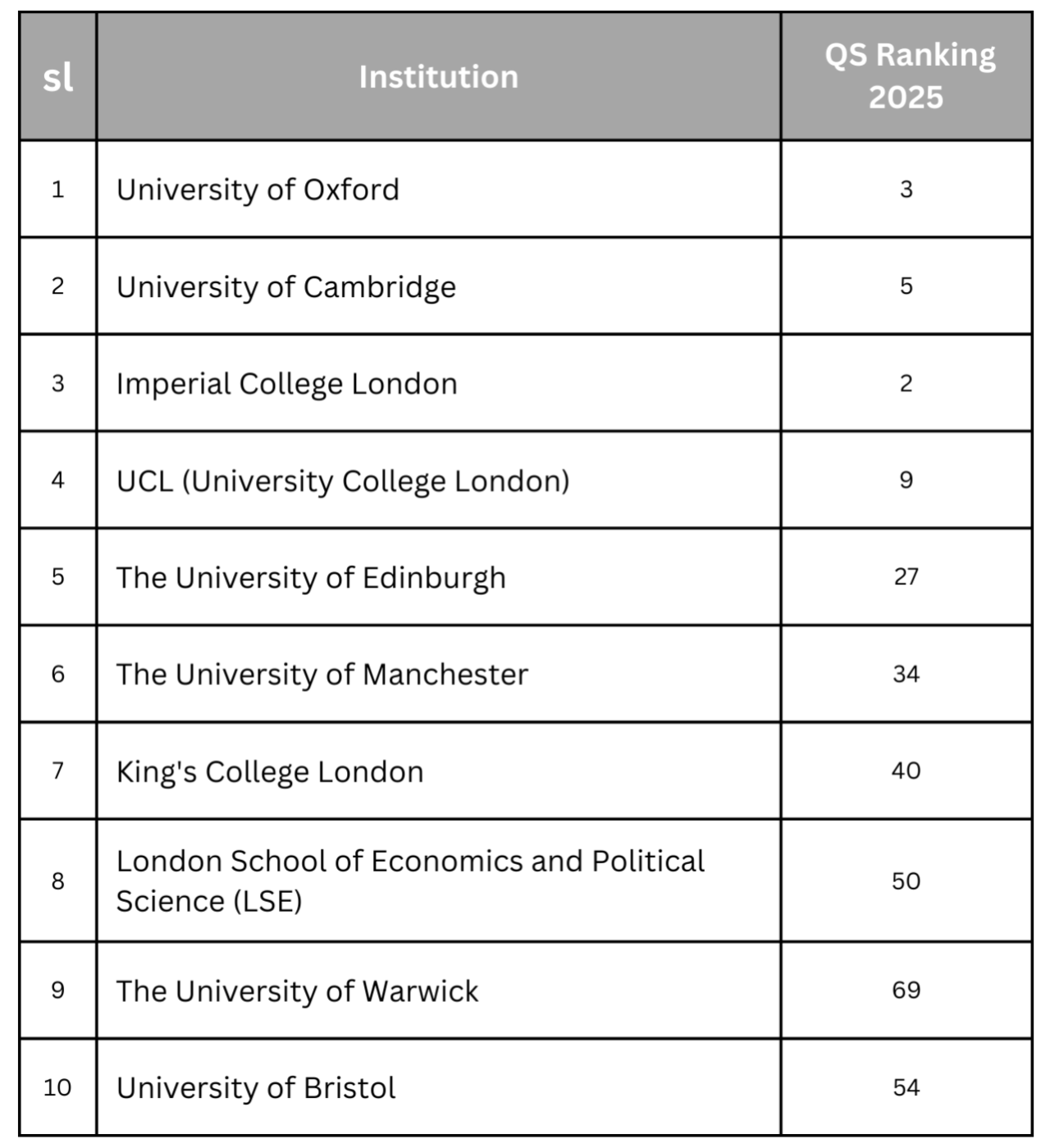Click King's College ranking value 40
1050x1148 pixels.
pos(906,771)
